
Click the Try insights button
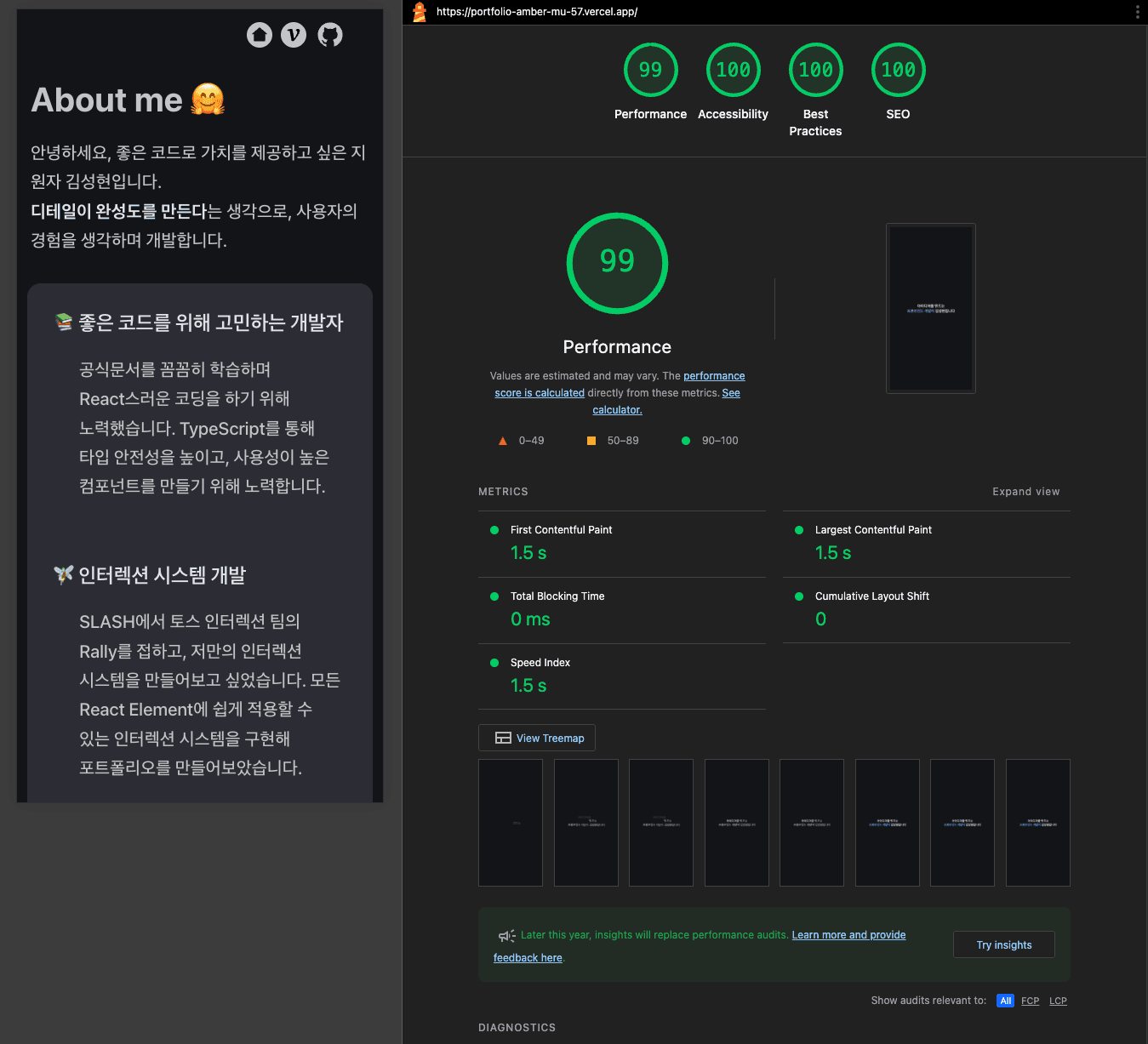(x=1003, y=944)
